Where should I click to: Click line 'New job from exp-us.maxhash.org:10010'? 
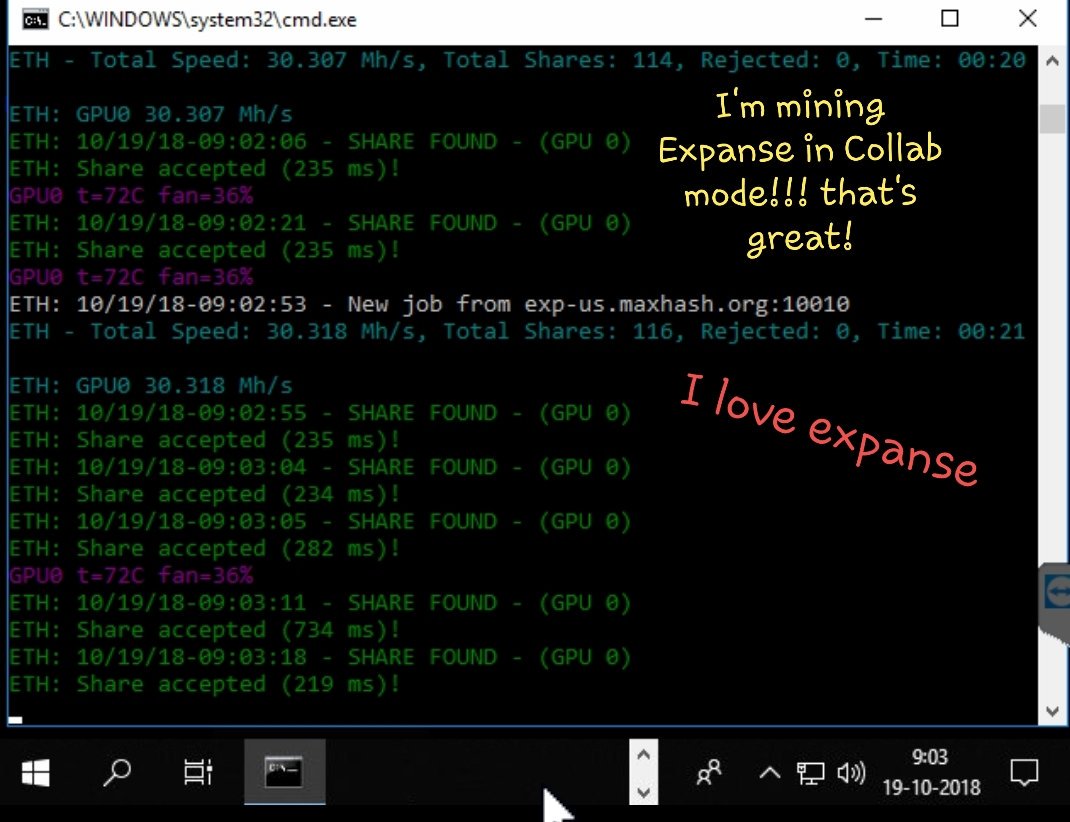coord(429,304)
